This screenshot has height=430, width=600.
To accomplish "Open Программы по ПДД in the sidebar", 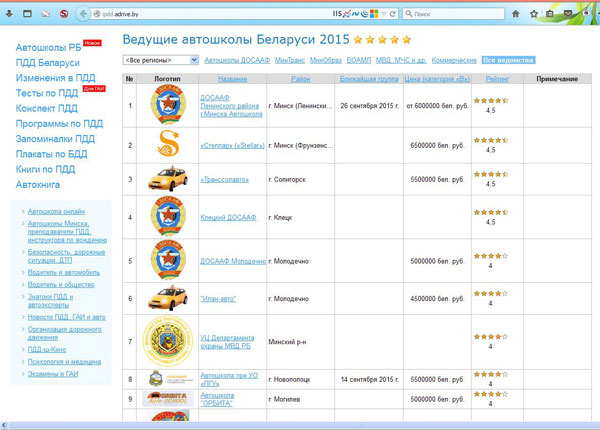I will point(59,124).
